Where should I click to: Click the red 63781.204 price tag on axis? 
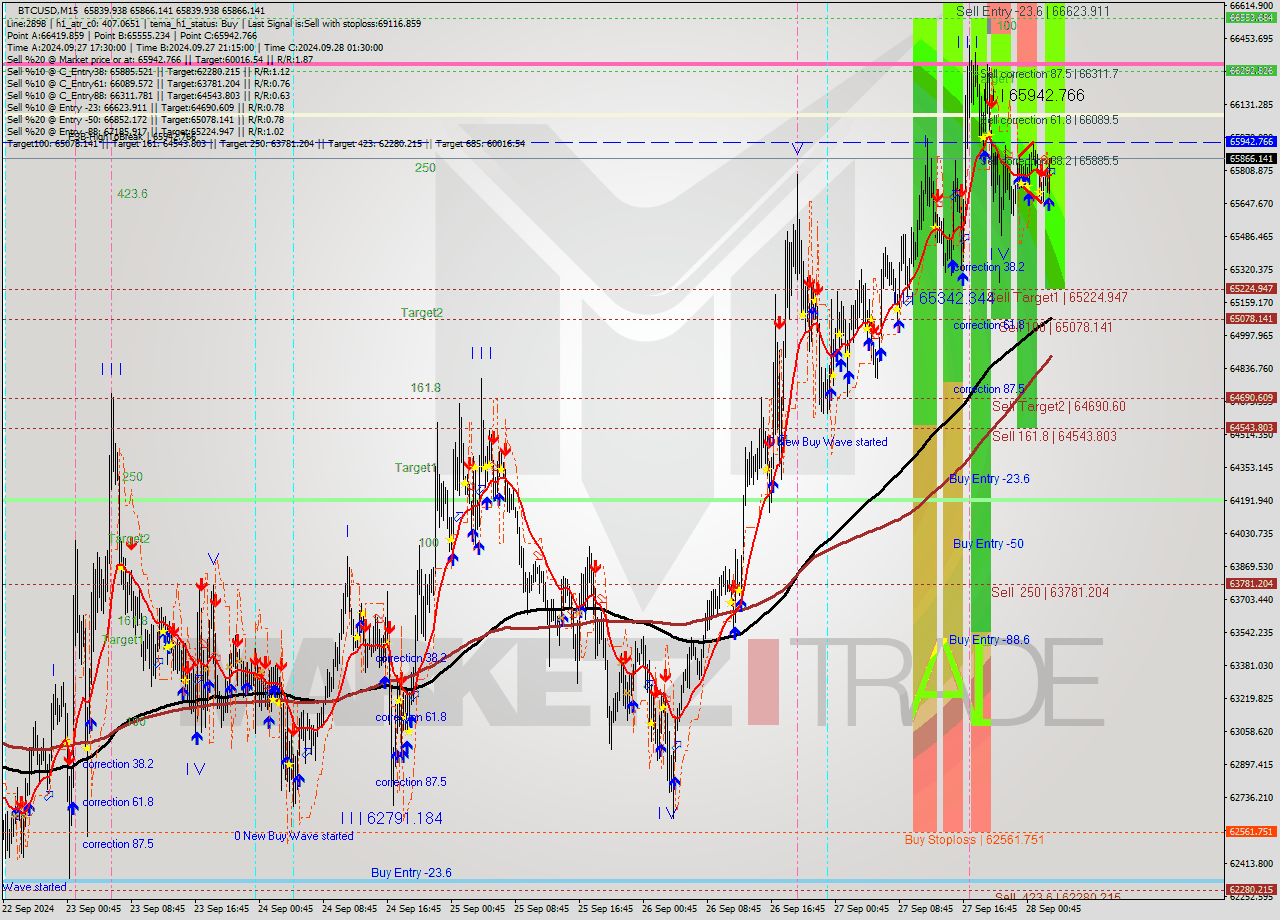click(1252, 583)
